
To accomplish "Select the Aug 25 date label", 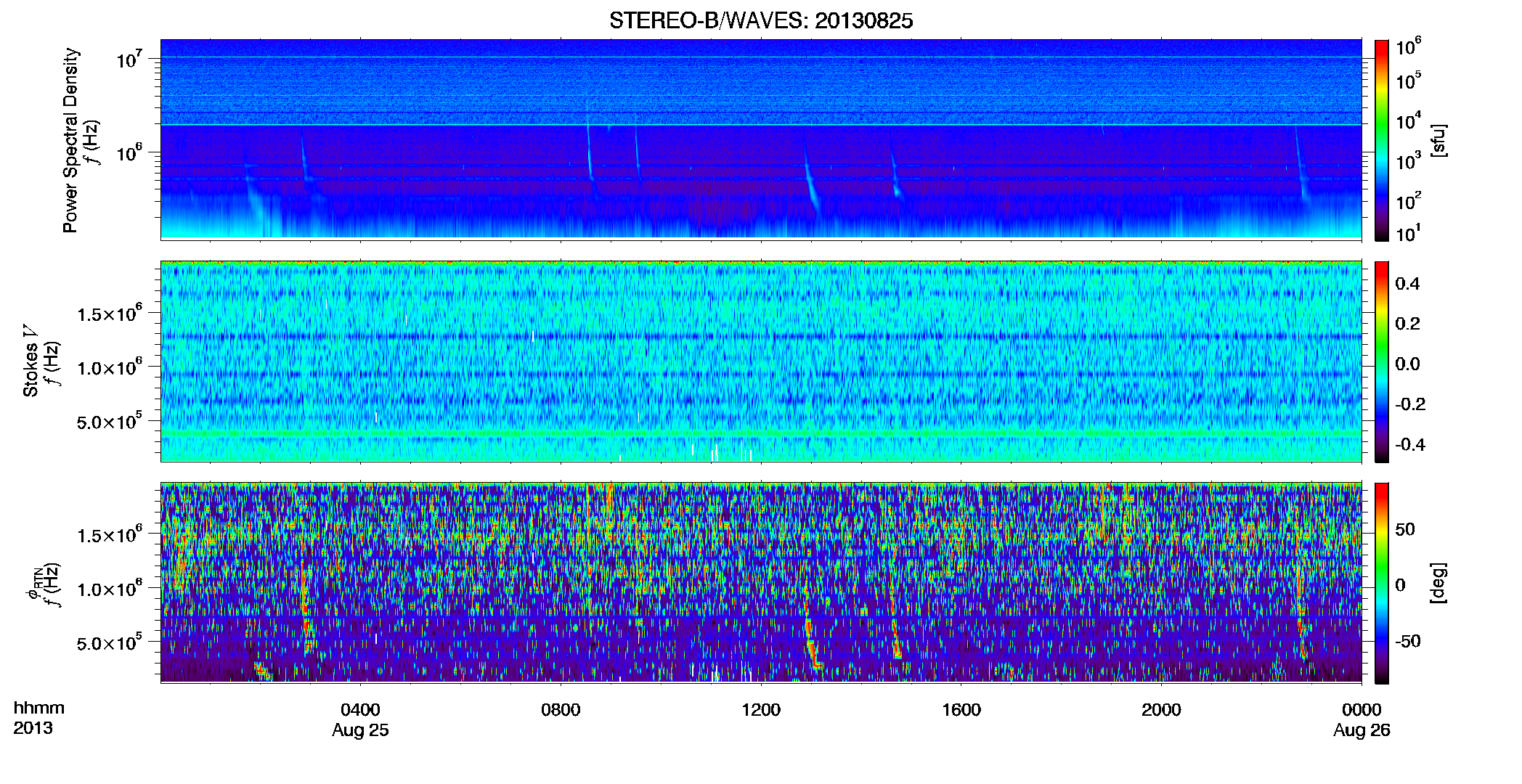I will pos(360,730).
